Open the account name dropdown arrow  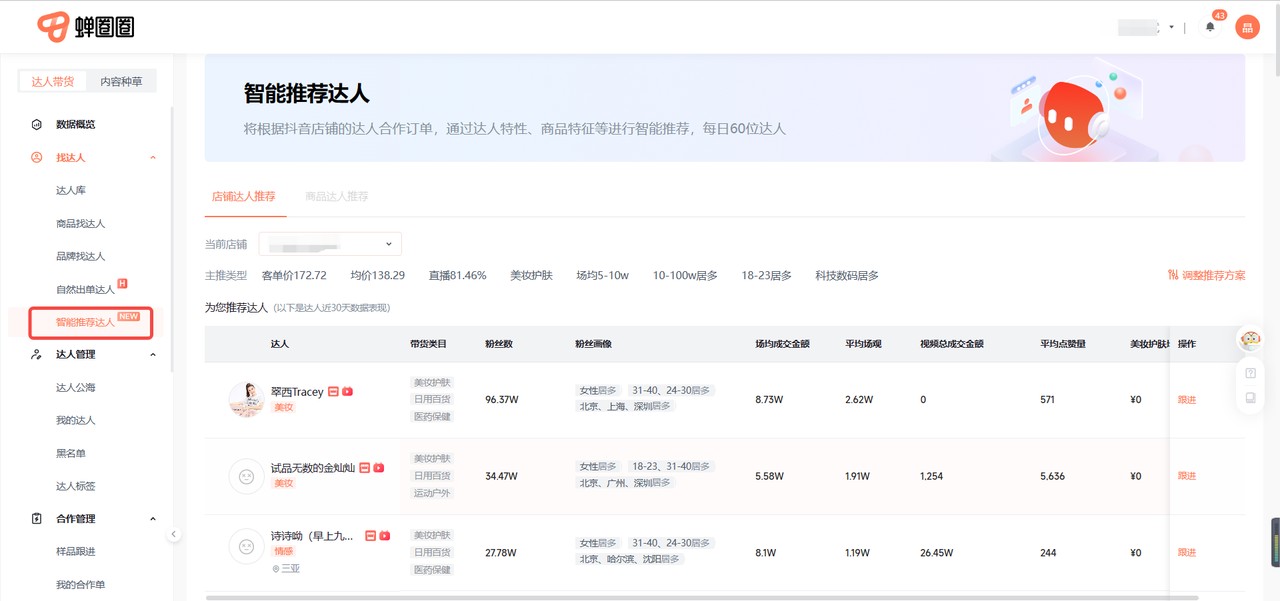1171,27
